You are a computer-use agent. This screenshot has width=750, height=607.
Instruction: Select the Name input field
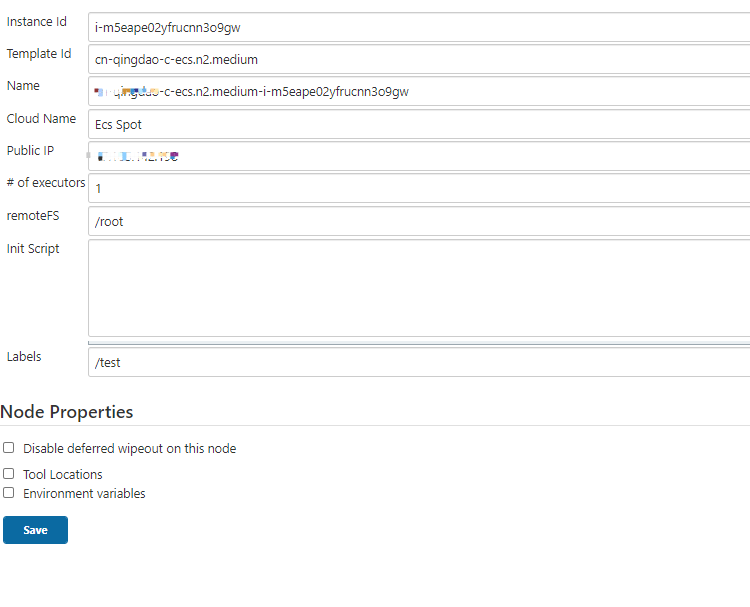[419, 91]
